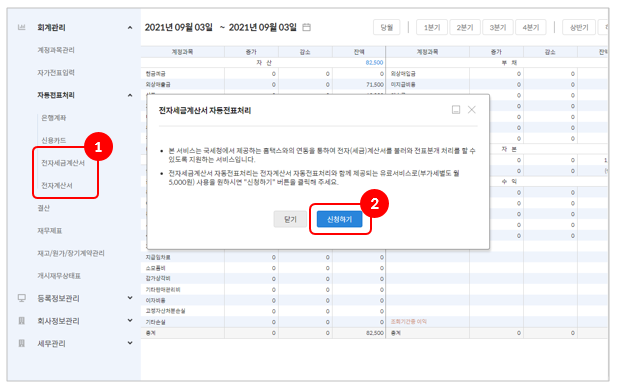Click the 회계관리 section label
This screenshot has height=391, width=618.
click(x=51, y=28)
